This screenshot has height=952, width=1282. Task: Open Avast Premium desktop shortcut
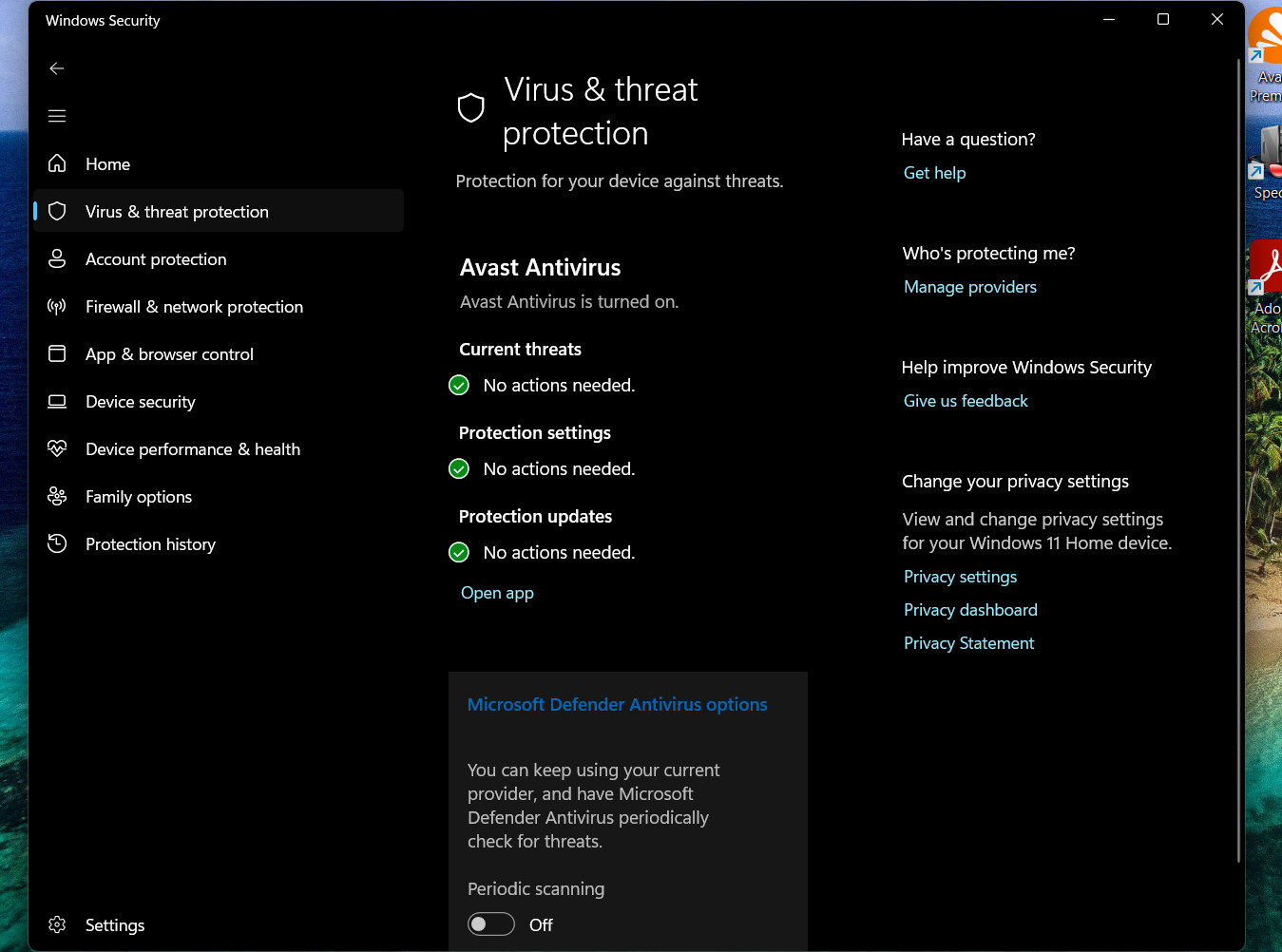pyautogui.click(x=1265, y=55)
